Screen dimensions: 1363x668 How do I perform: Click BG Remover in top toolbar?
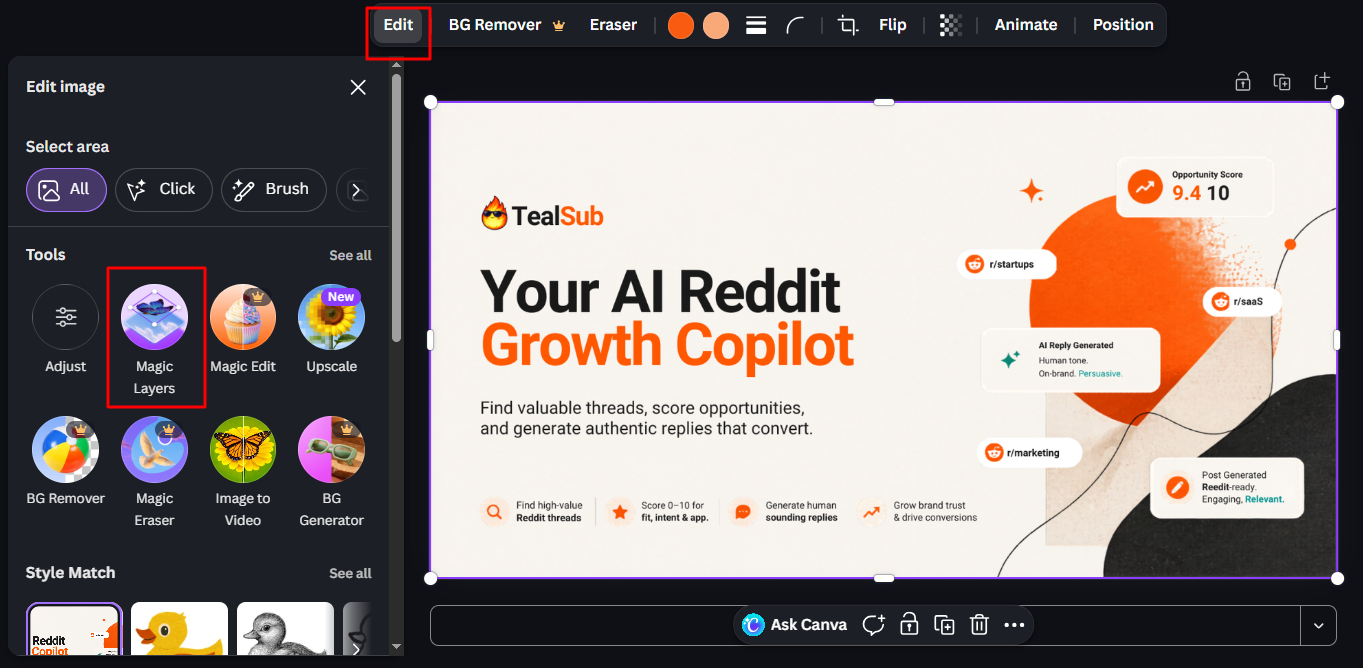[x=506, y=25]
